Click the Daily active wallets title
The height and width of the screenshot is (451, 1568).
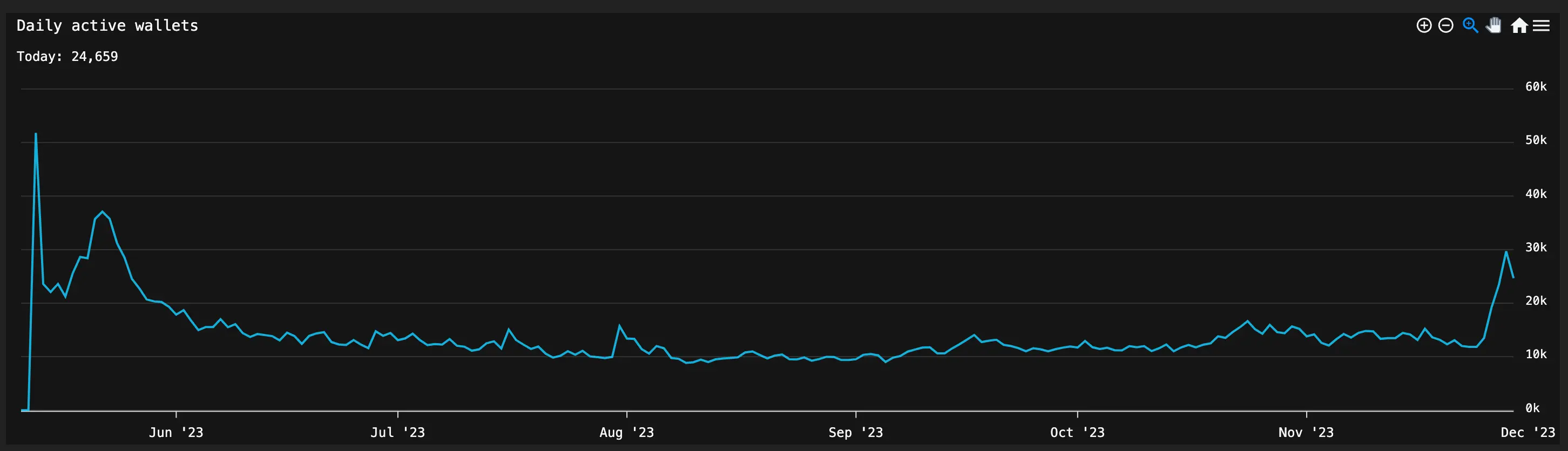[107, 25]
